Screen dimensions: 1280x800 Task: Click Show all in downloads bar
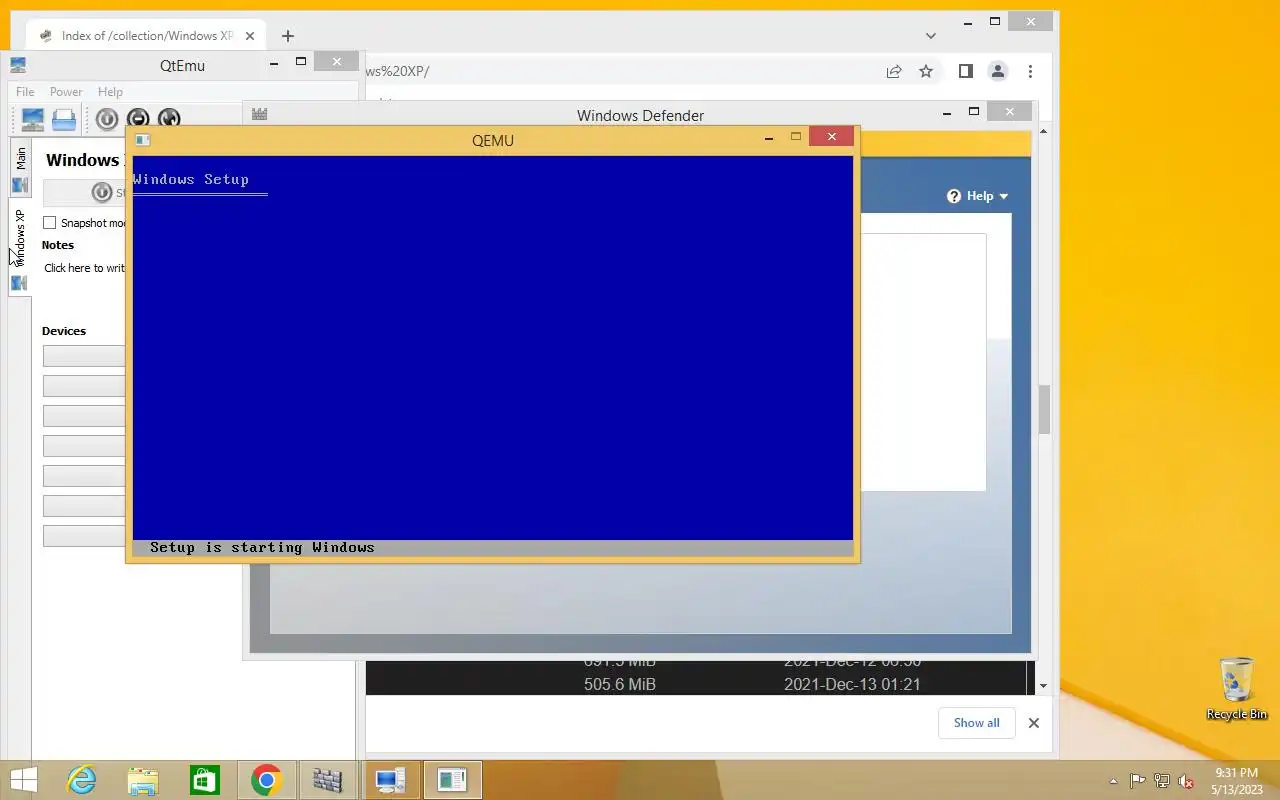point(977,723)
